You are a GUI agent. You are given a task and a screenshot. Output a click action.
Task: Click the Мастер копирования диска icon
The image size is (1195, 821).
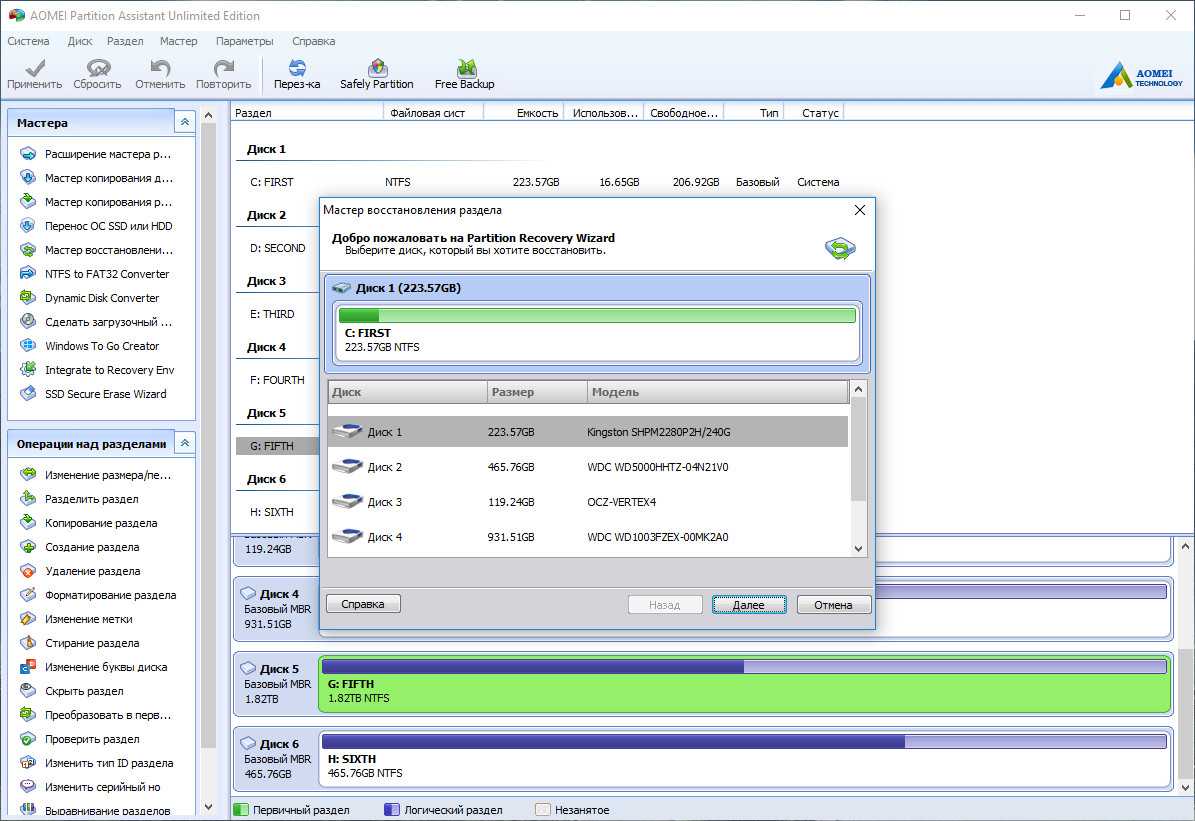[28, 178]
